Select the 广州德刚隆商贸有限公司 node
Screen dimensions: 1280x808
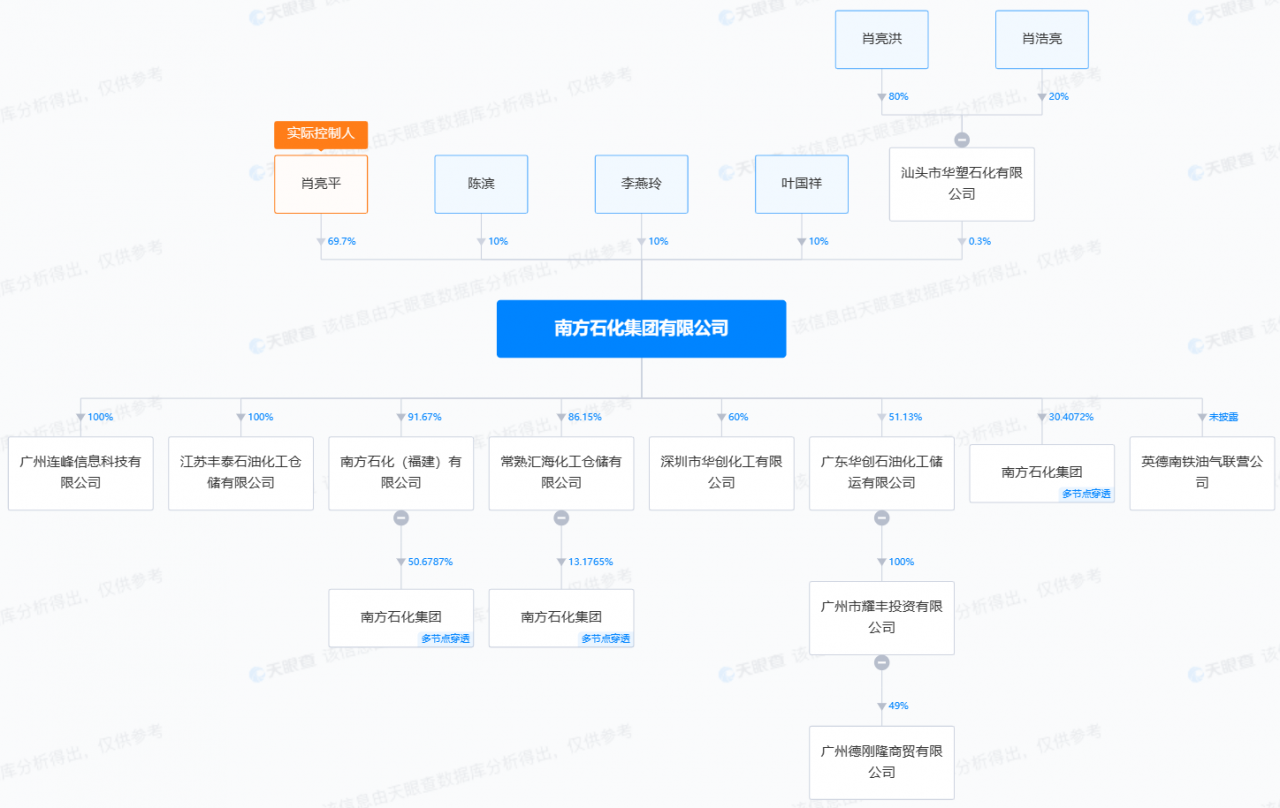881,762
